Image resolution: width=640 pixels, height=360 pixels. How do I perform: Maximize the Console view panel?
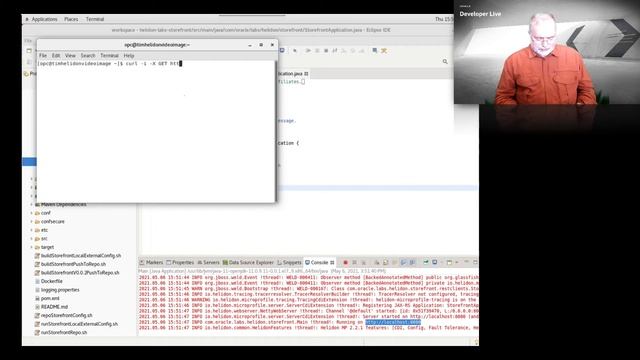(475, 262)
